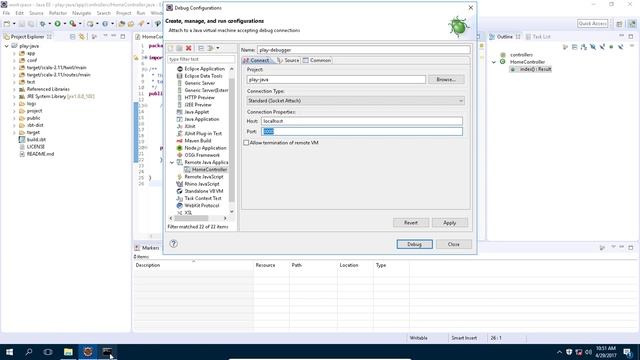Expand the app folder in Project Explorer
Image resolution: width=640 pixels, height=360 pixels.
coord(14,53)
